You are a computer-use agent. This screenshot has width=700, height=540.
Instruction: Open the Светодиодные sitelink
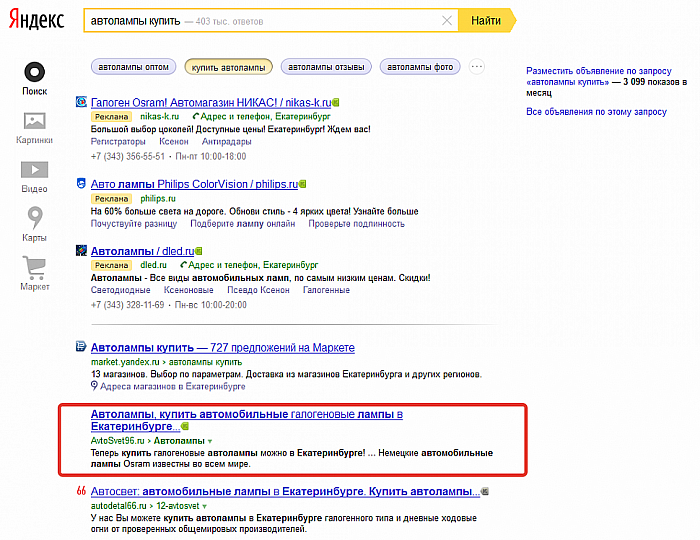click(120, 290)
